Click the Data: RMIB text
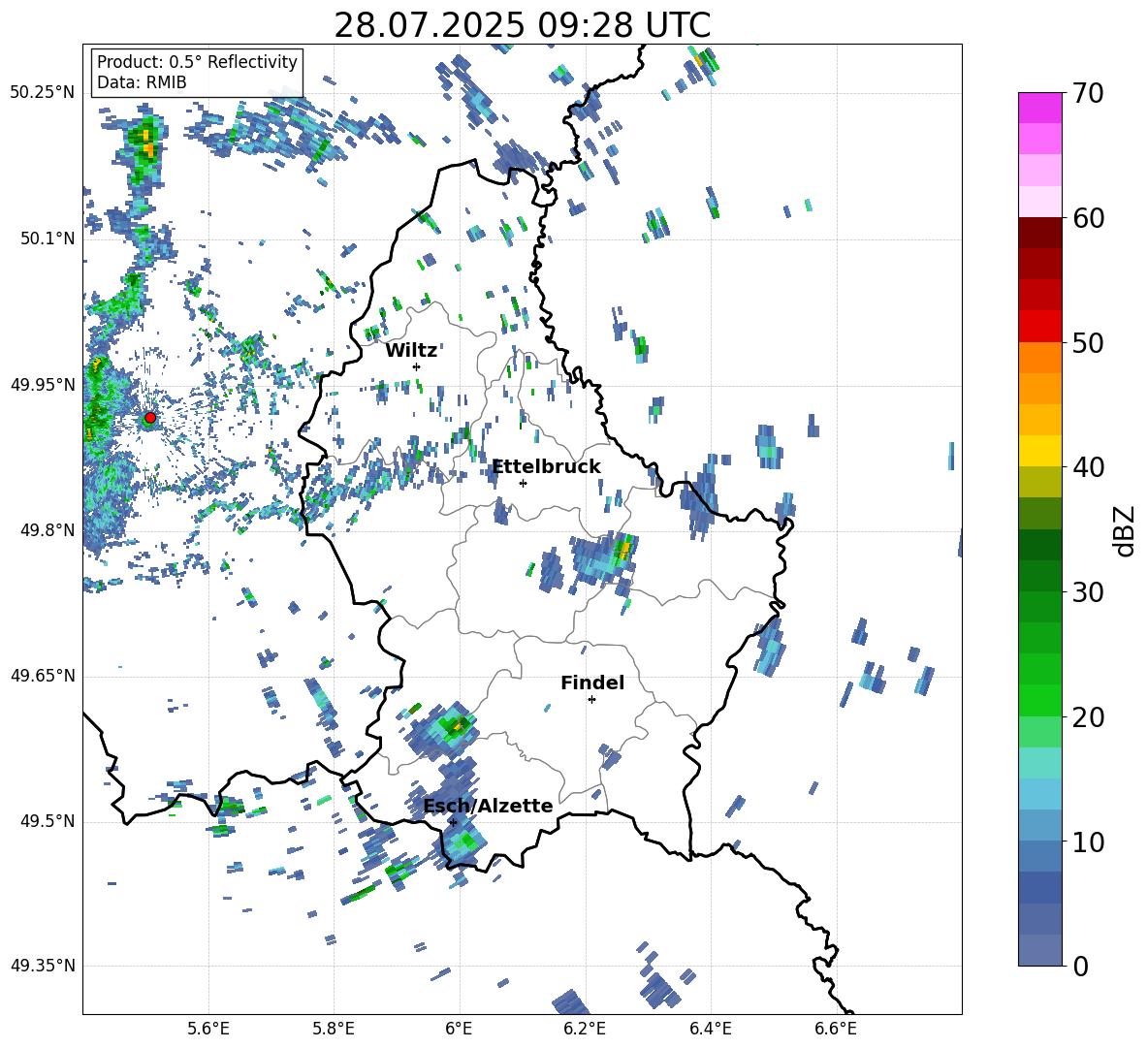 142,82
